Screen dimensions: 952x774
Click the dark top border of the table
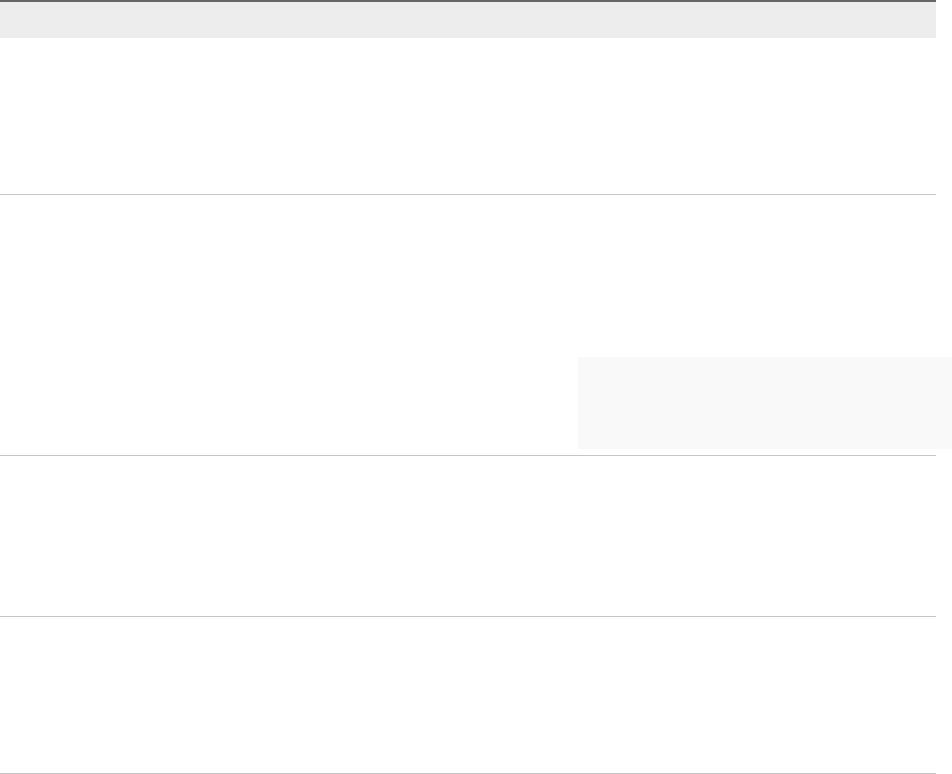point(468,1)
